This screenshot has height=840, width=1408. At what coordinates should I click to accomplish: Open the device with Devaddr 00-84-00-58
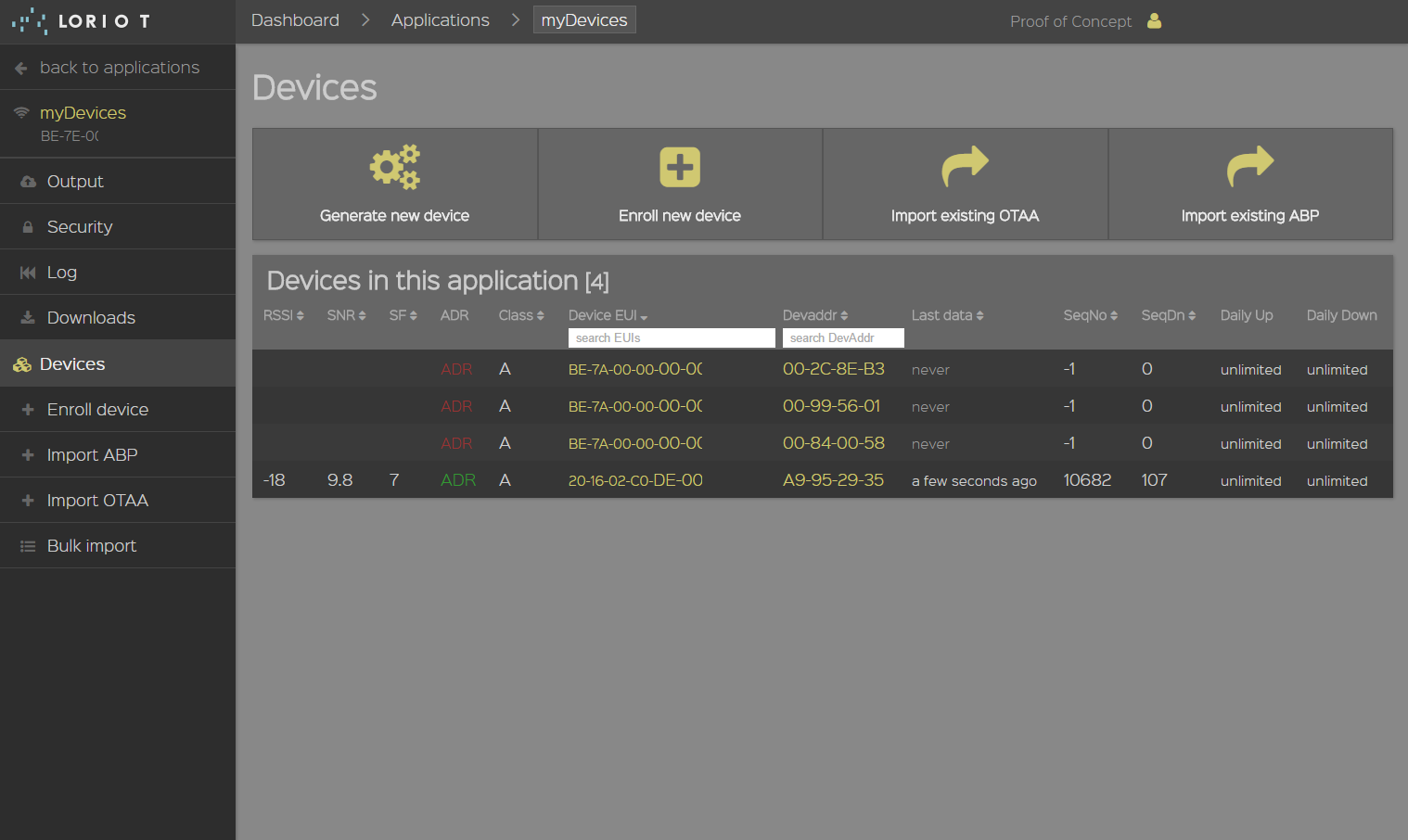(833, 443)
